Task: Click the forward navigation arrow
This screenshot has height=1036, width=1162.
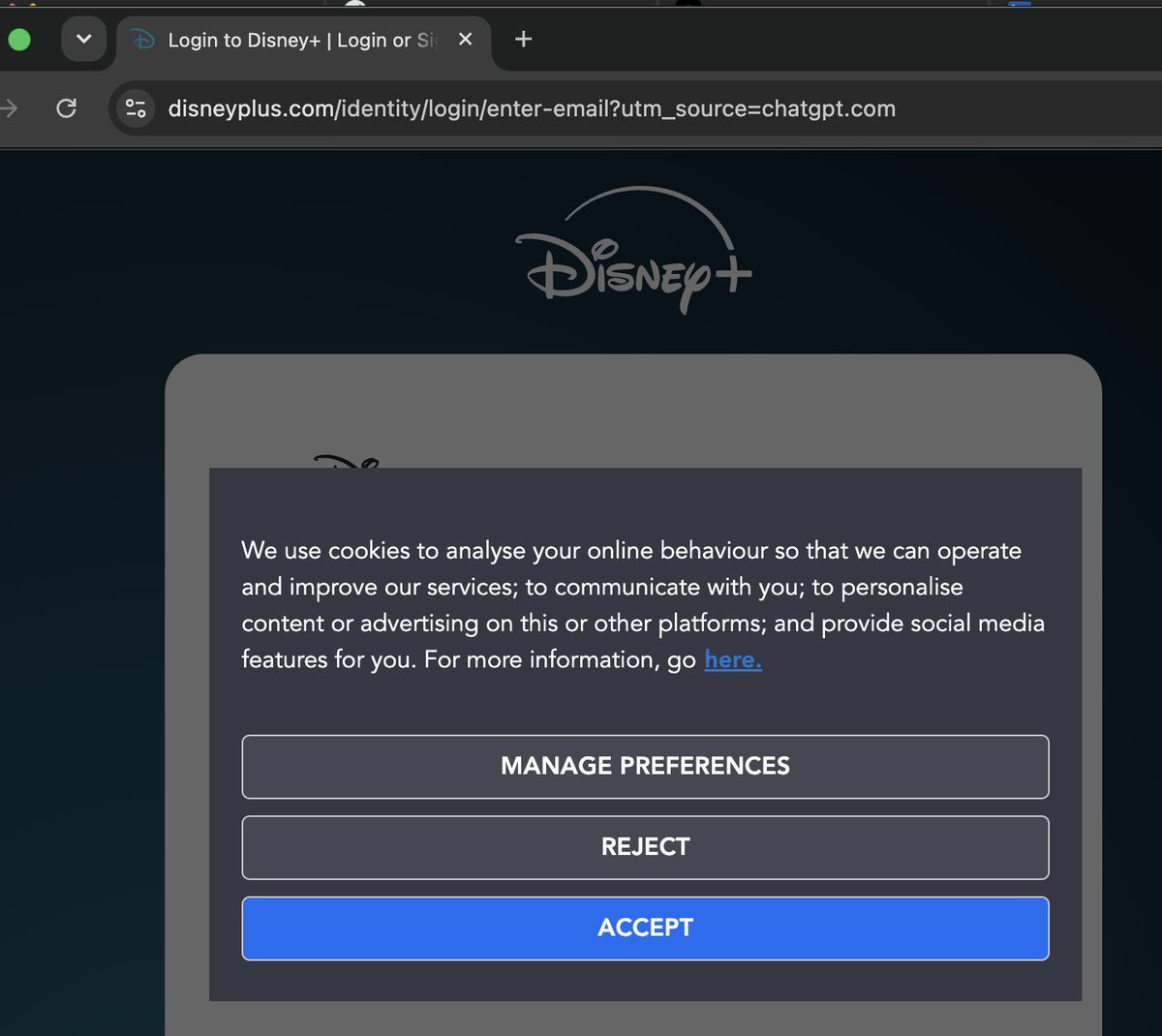Action: 9,107
